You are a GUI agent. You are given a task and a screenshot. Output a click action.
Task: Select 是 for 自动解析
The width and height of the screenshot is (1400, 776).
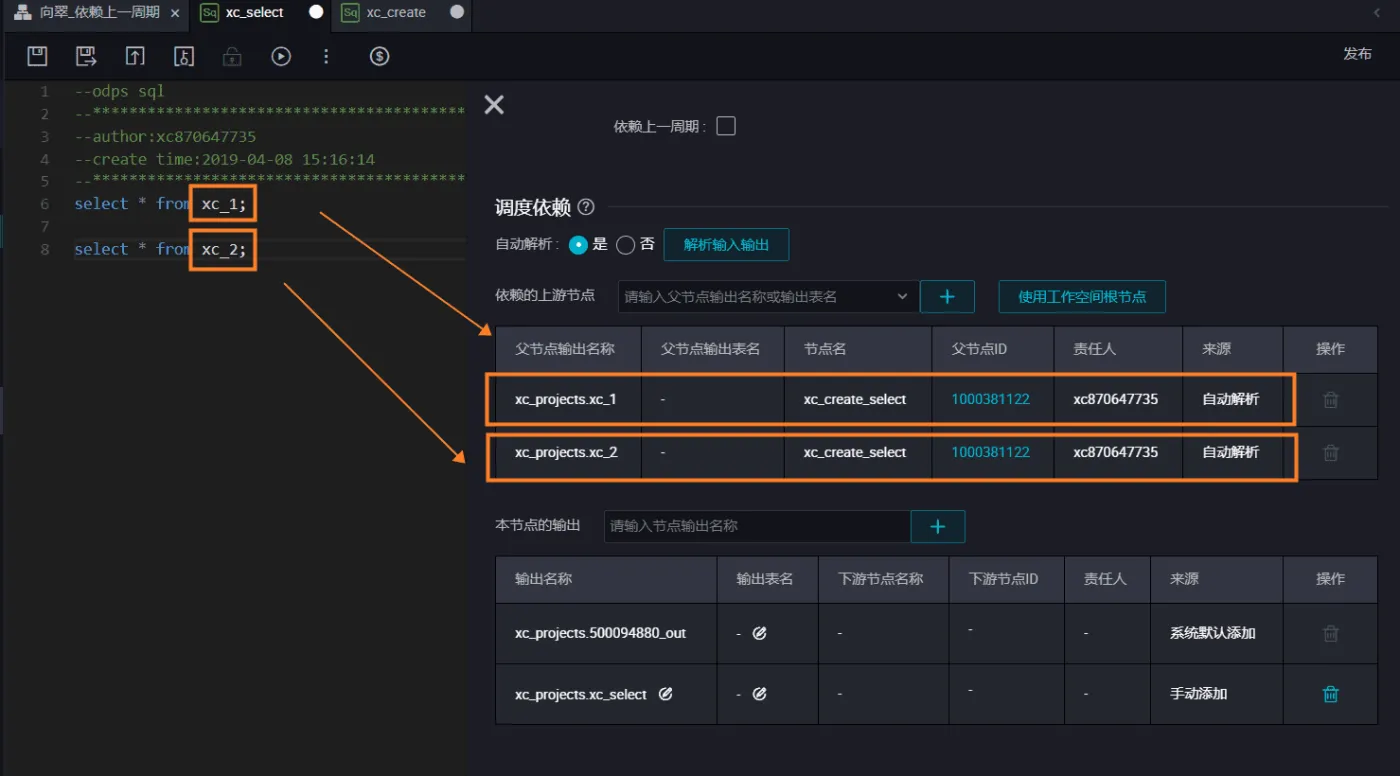click(578, 244)
